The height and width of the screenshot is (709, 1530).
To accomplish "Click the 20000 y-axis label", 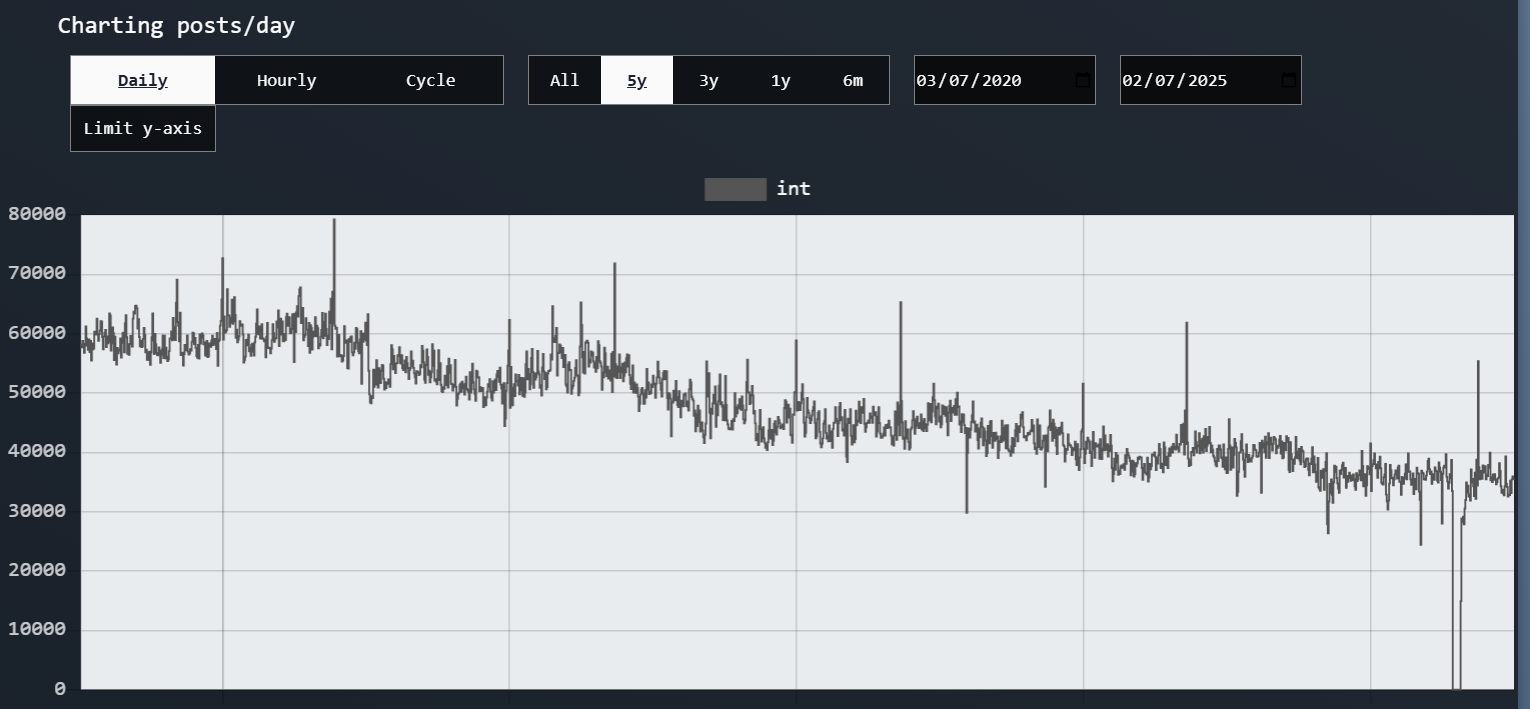I will (x=37, y=570).
